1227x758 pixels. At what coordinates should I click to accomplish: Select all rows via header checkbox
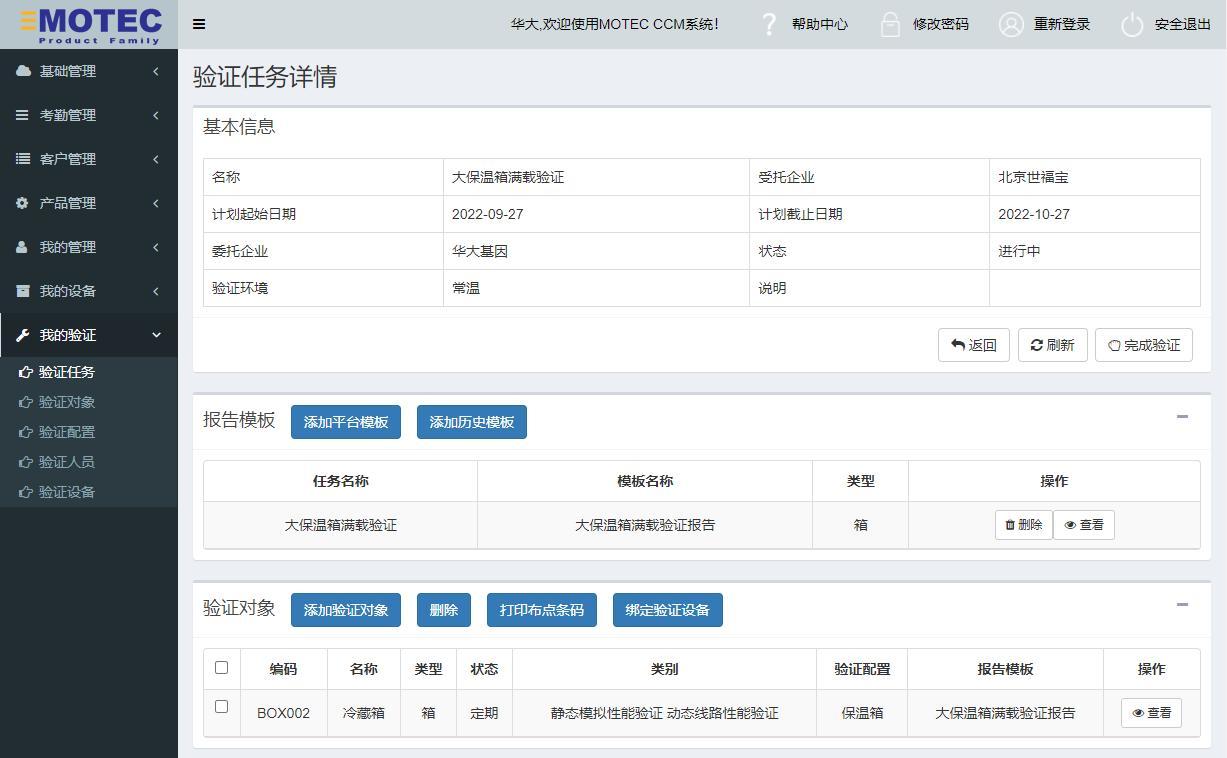click(x=222, y=668)
